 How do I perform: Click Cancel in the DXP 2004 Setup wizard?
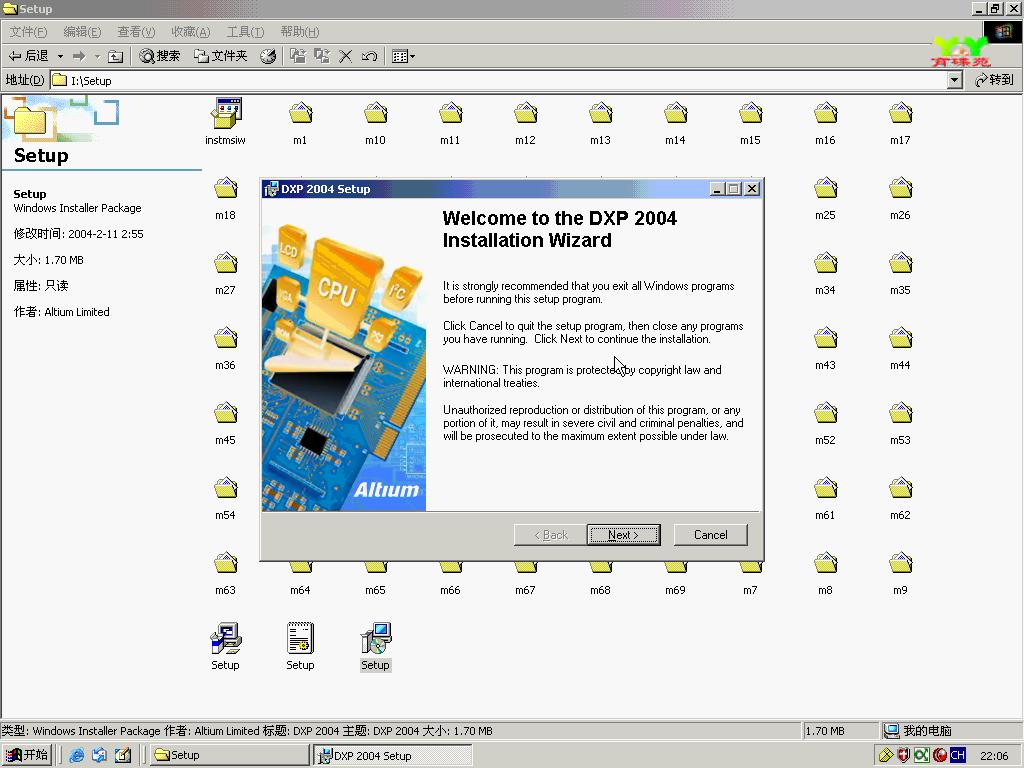(711, 535)
